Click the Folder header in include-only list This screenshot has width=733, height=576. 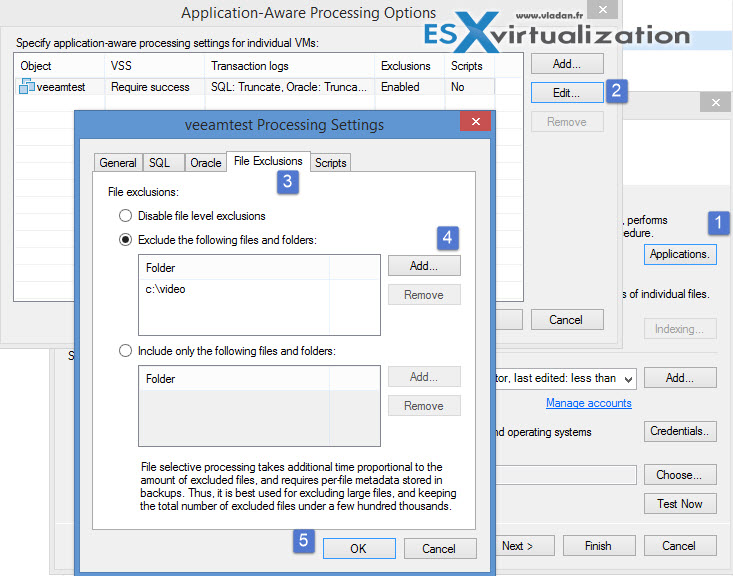(x=234, y=379)
